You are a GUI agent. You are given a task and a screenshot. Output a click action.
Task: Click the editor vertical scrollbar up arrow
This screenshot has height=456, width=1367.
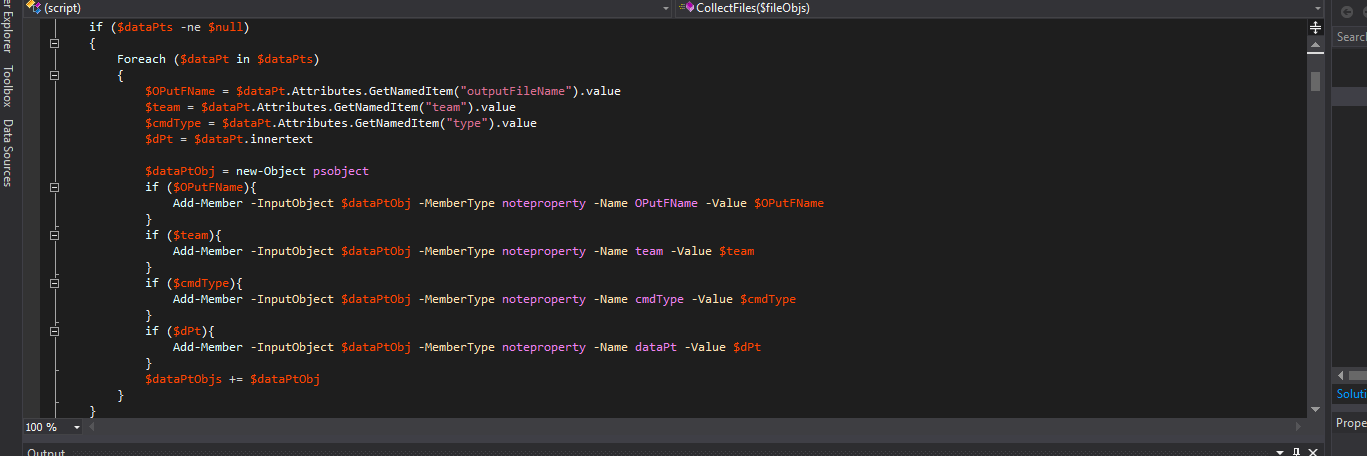(1315, 46)
